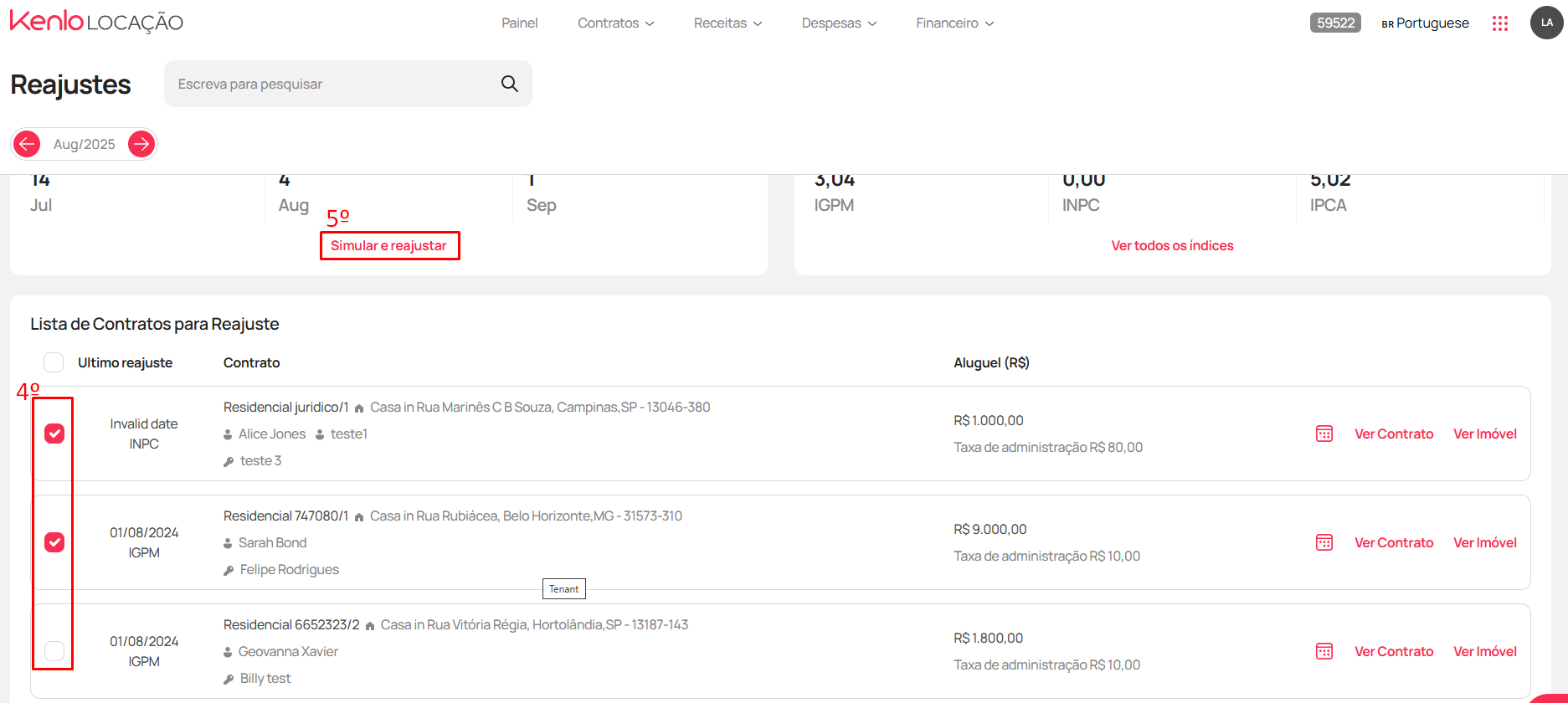This screenshot has height=703, width=1568.
Task: Open Ver Contrato for Residencial 747080/1
Action: (1394, 542)
